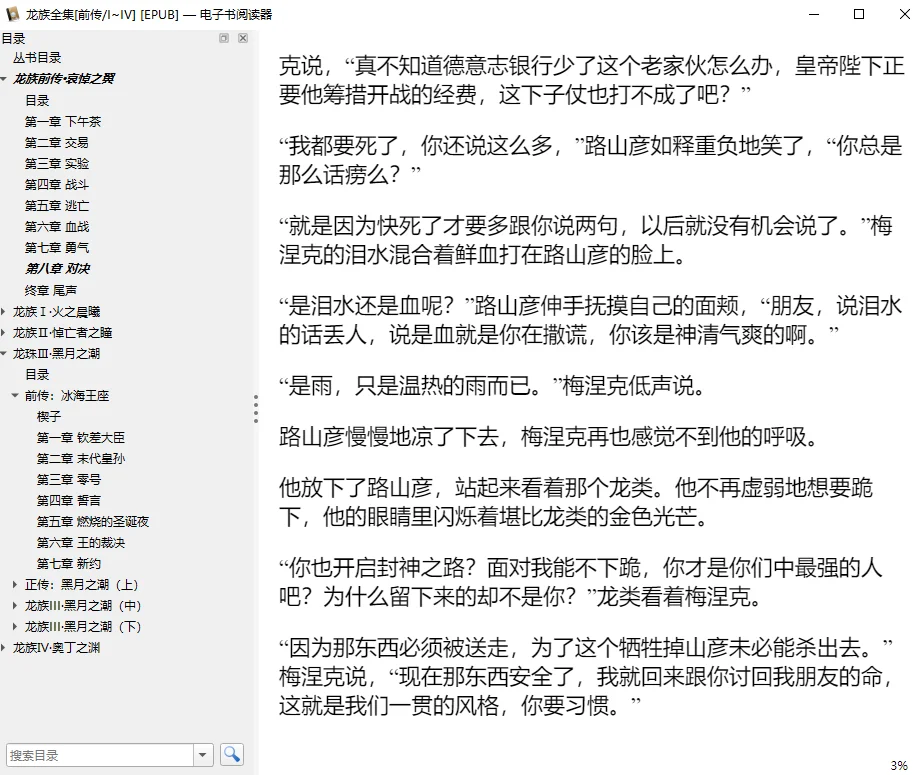The width and height of the screenshot is (922, 775).
Task: Go to 第一章 钦差大臣
Action: [81, 438]
